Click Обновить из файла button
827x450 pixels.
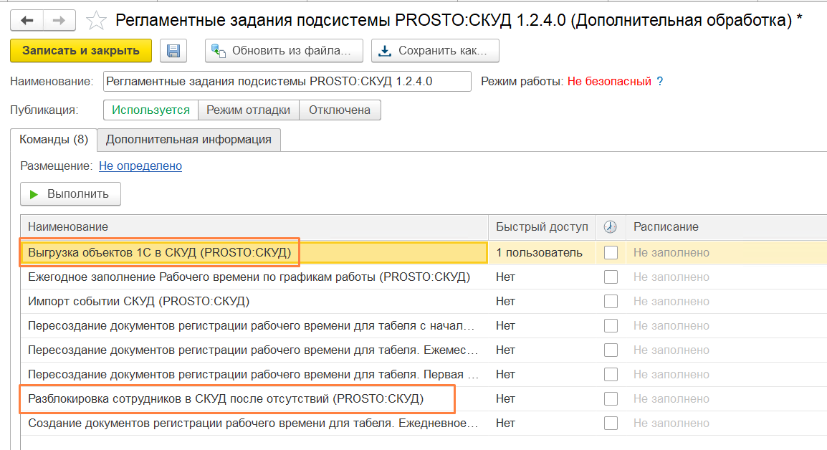[283, 51]
